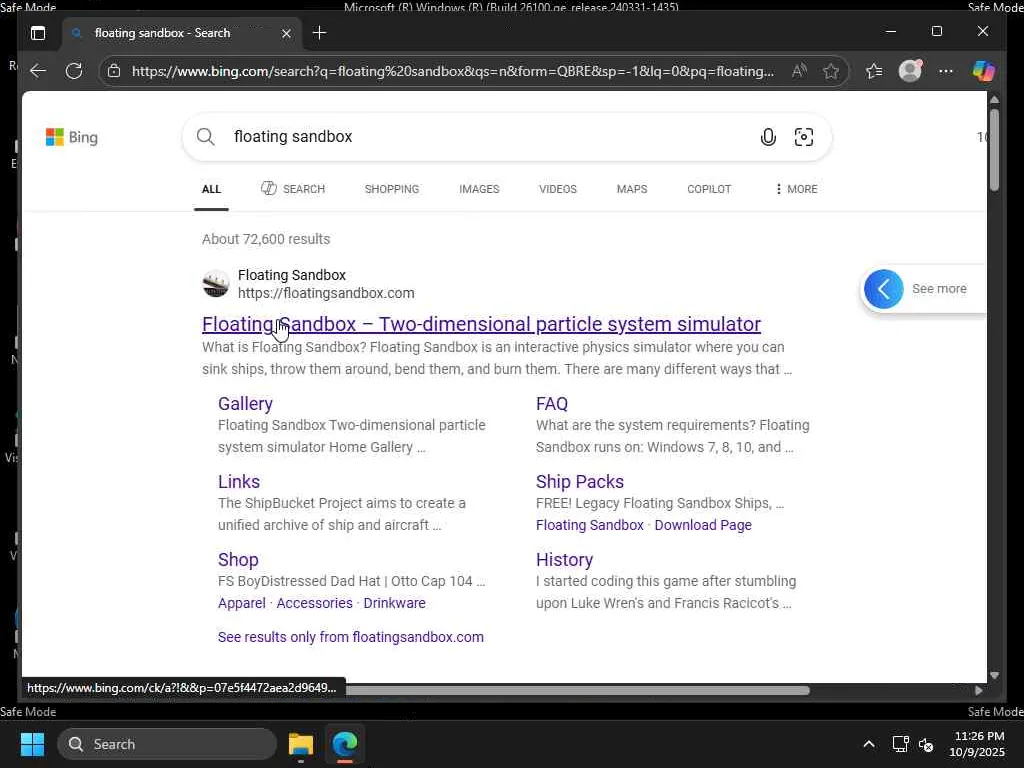The width and height of the screenshot is (1024, 768).
Task: Refresh the current page
Action: pos(74,71)
